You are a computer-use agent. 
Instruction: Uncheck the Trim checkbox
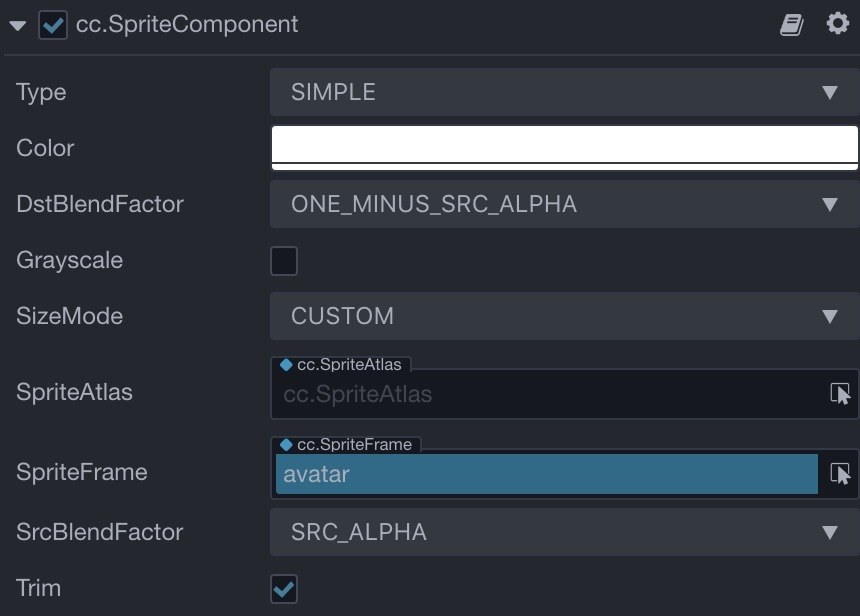[284, 589]
